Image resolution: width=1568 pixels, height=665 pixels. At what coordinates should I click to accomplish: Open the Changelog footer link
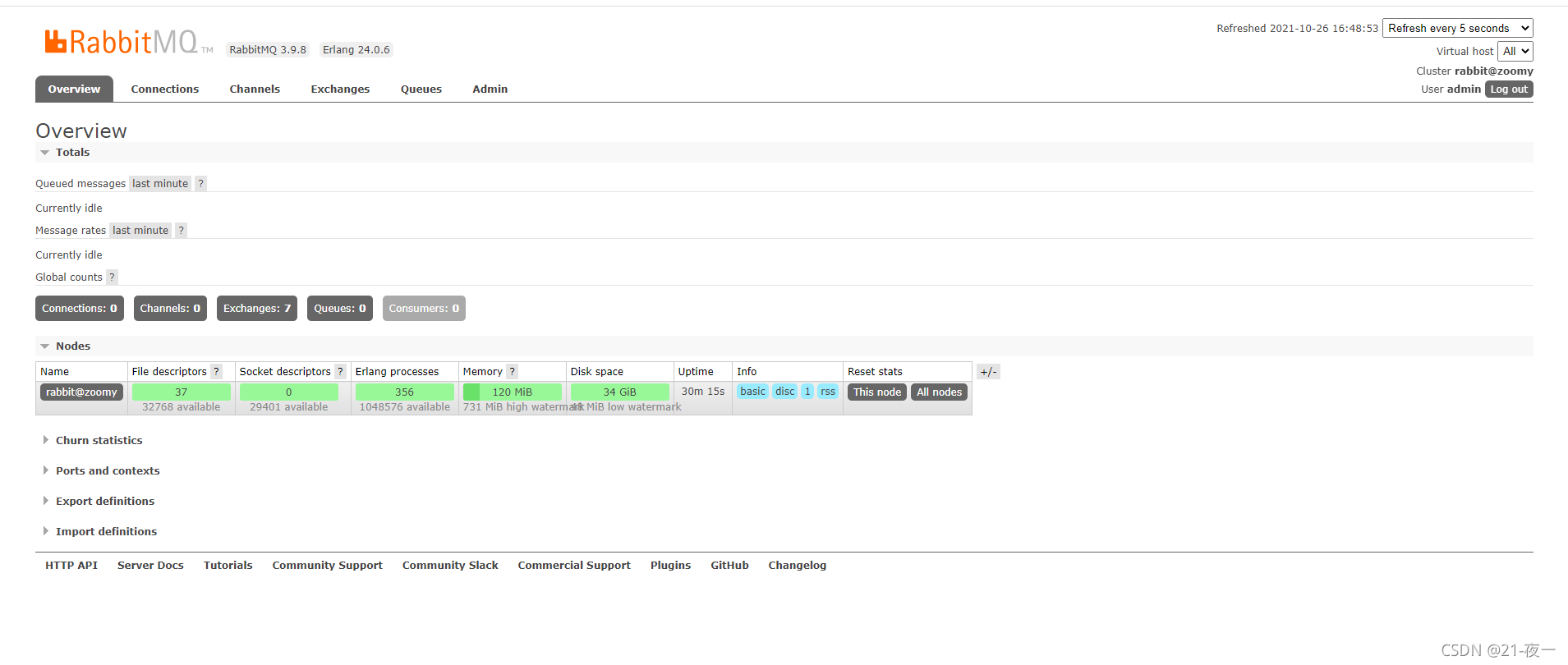[x=798, y=566]
